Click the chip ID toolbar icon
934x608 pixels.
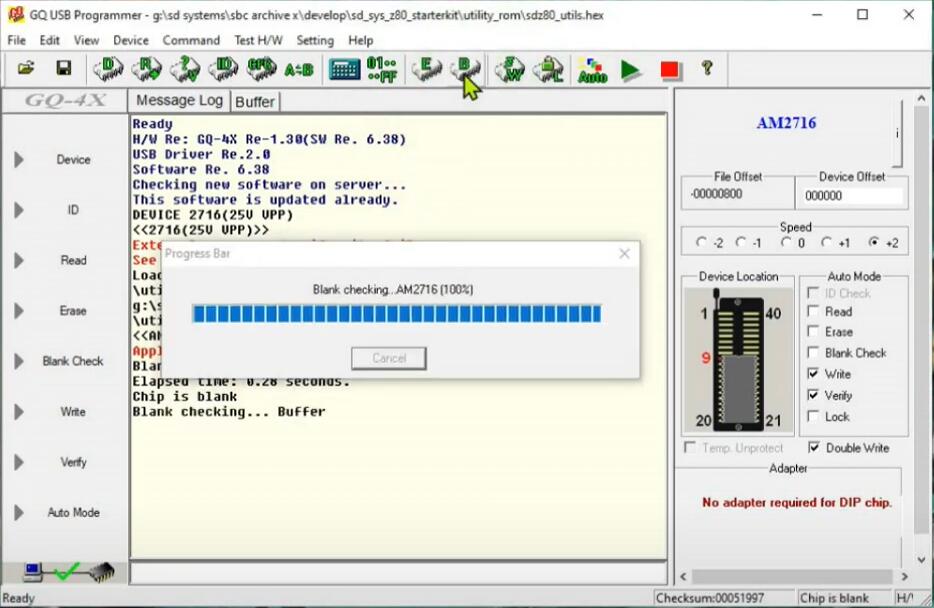click(x=223, y=69)
